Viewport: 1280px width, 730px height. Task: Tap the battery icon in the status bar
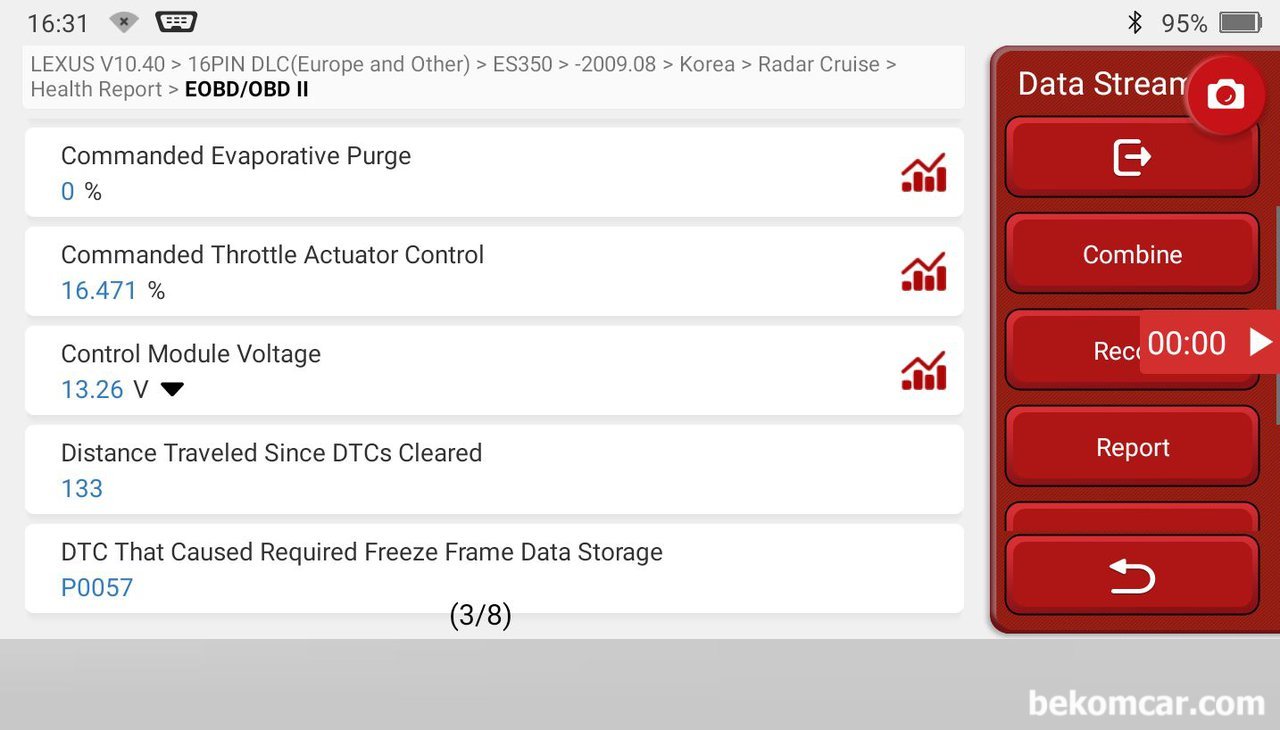[x=1240, y=22]
